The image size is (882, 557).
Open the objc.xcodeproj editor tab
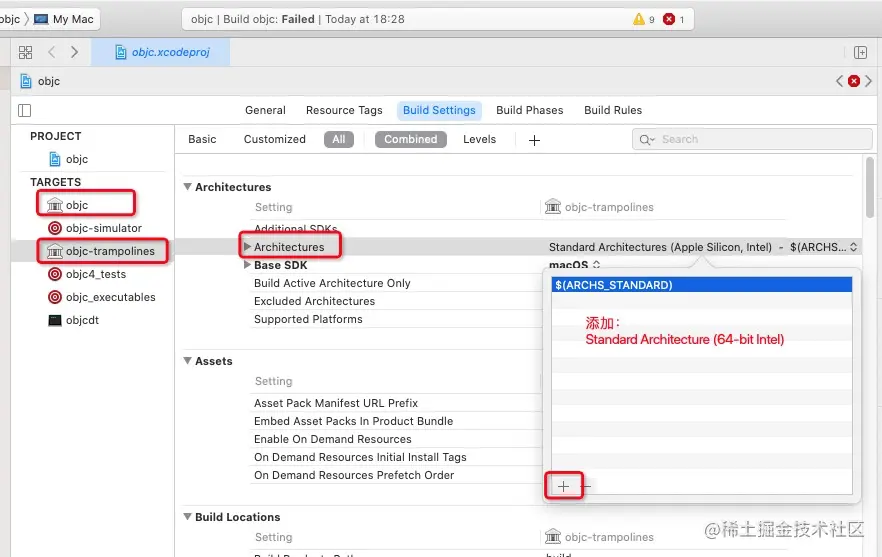click(x=161, y=52)
